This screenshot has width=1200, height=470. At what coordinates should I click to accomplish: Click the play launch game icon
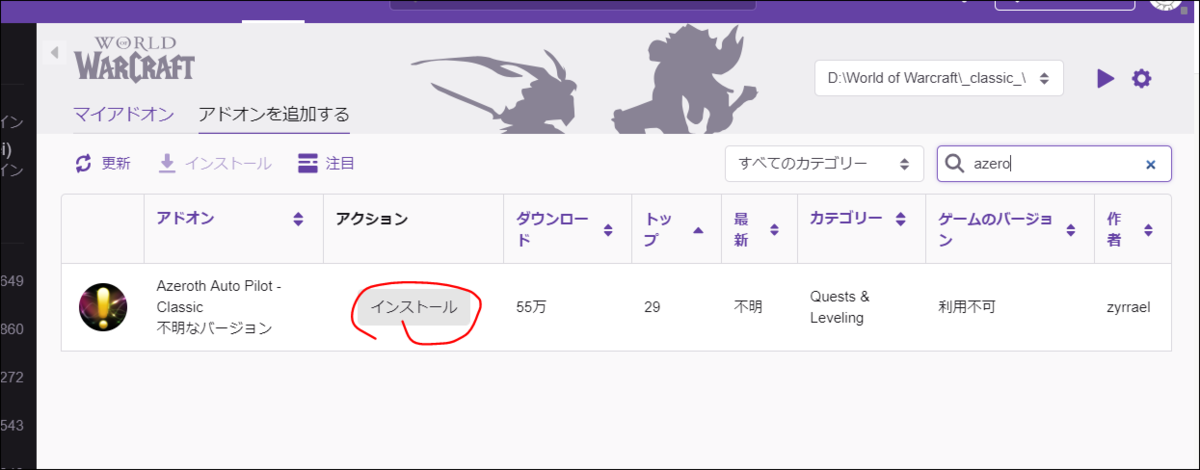point(1105,78)
